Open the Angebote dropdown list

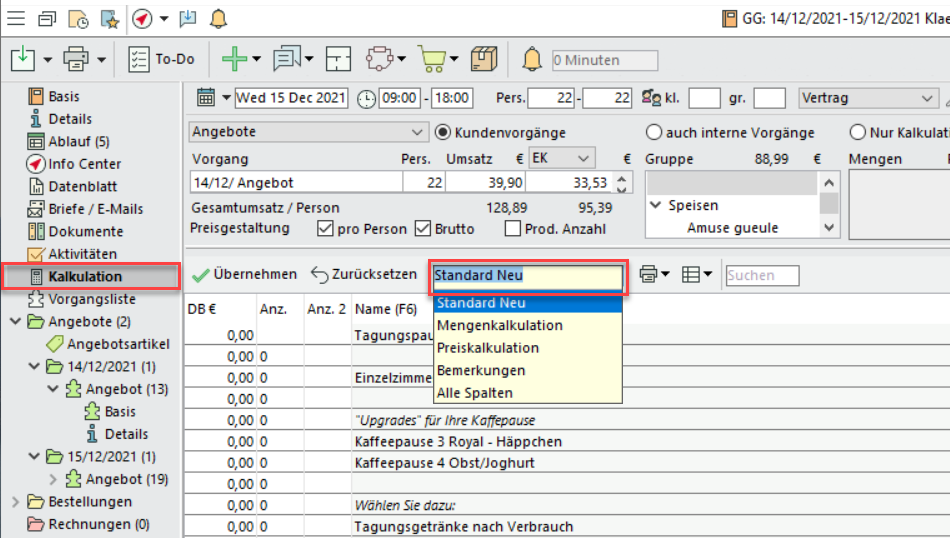click(x=417, y=132)
